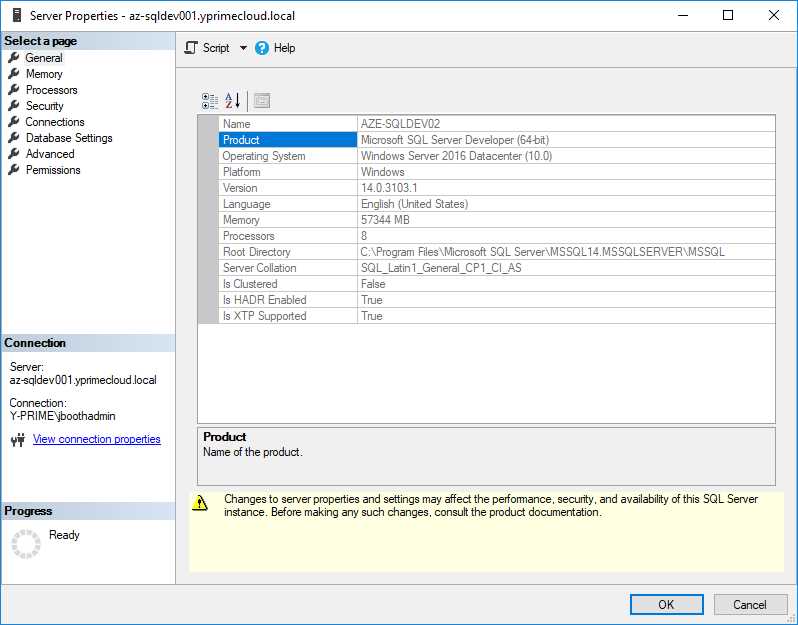Click the Script scroll icon in the toolbar
This screenshot has height=625, width=798.
point(191,48)
